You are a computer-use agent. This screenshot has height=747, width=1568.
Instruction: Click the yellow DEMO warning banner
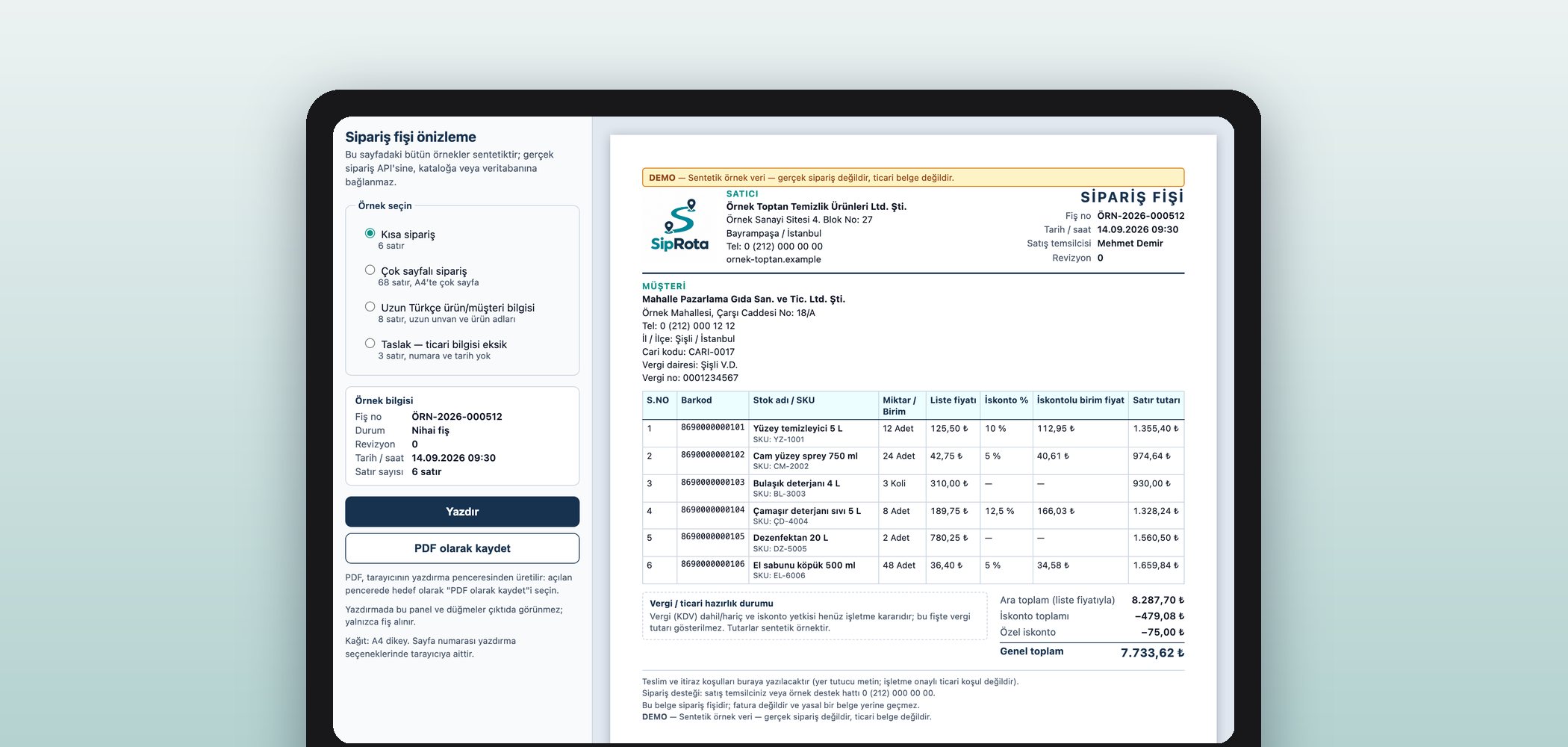click(x=912, y=178)
